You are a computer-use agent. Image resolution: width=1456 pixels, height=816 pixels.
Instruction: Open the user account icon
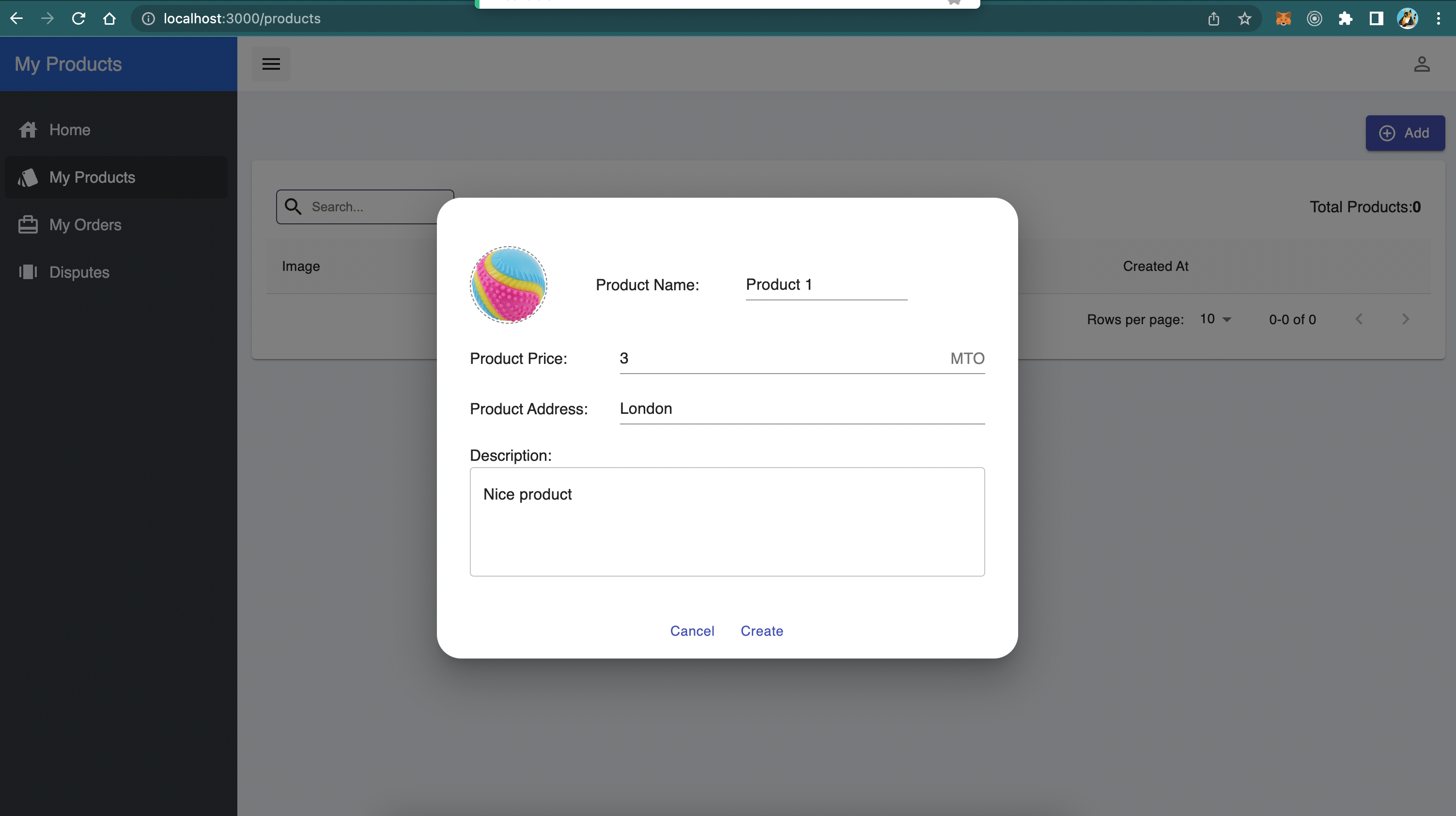pos(1421,64)
